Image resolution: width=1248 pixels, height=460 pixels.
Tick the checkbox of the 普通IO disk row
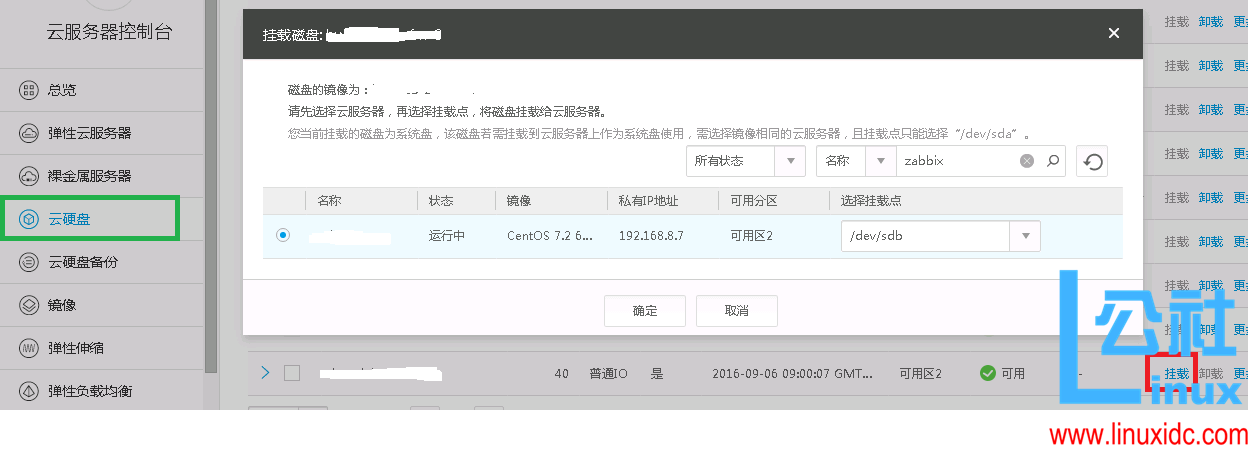(x=292, y=373)
